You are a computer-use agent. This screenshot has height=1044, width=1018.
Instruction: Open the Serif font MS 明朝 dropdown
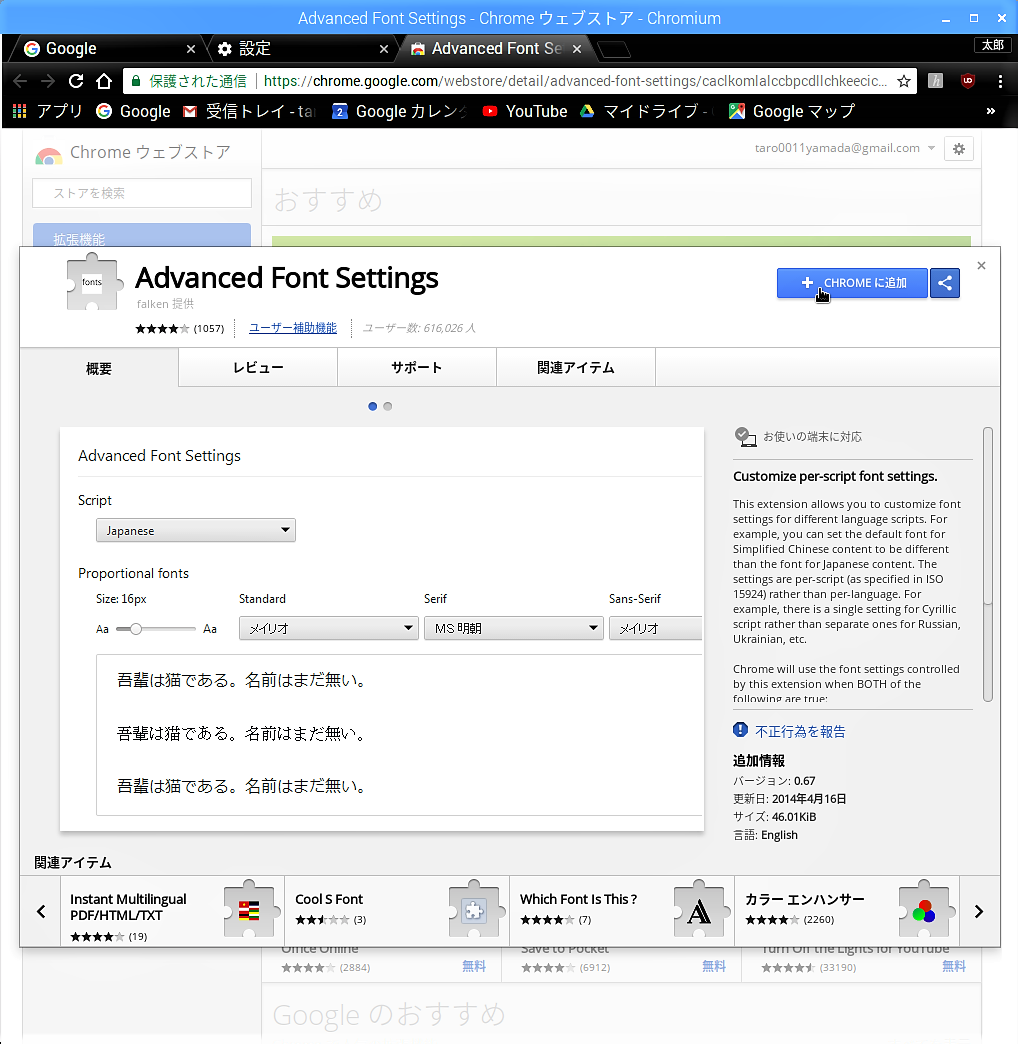pyautogui.click(x=513, y=628)
